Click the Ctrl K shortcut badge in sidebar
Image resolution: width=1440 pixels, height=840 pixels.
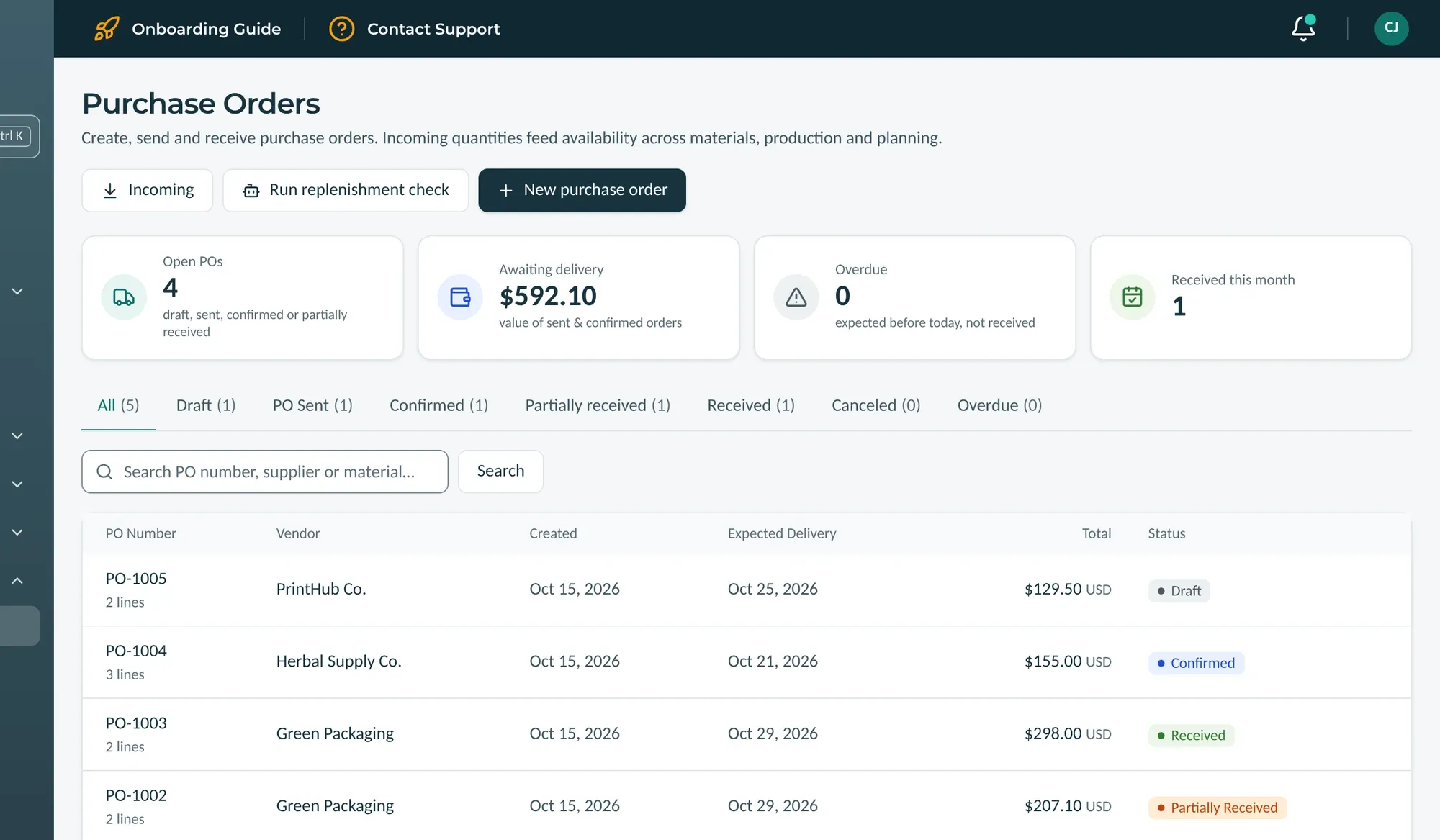[x=14, y=136]
